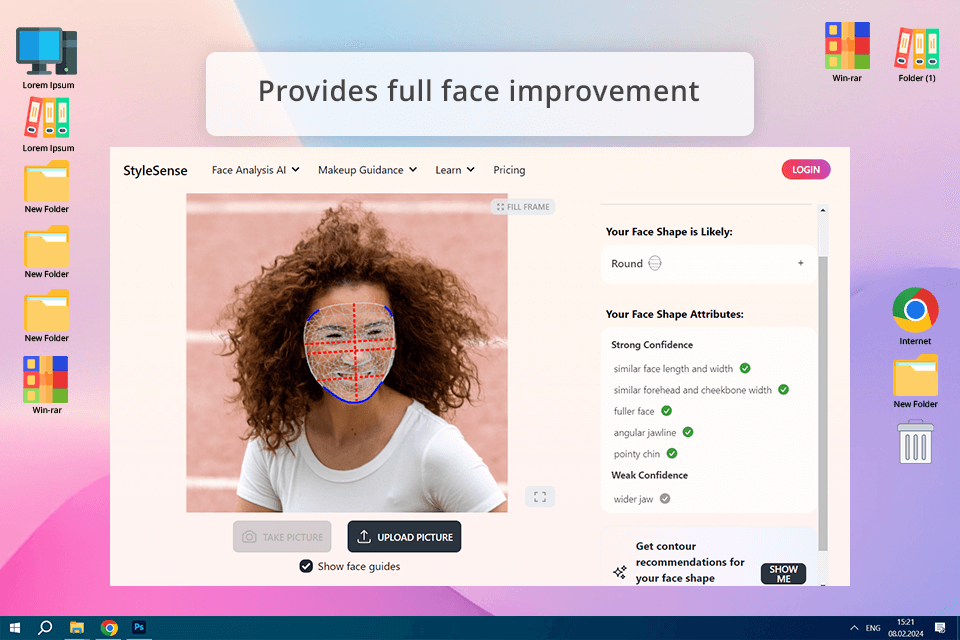This screenshot has width=960, height=640.
Task: Open the Recycle Bin icon
Action: [915, 442]
